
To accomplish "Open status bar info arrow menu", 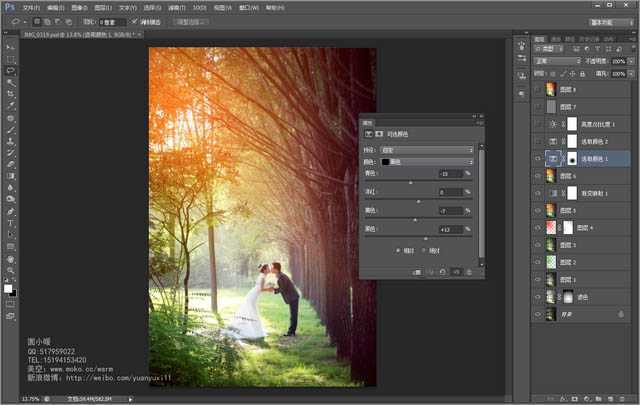I will tap(131, 399).
